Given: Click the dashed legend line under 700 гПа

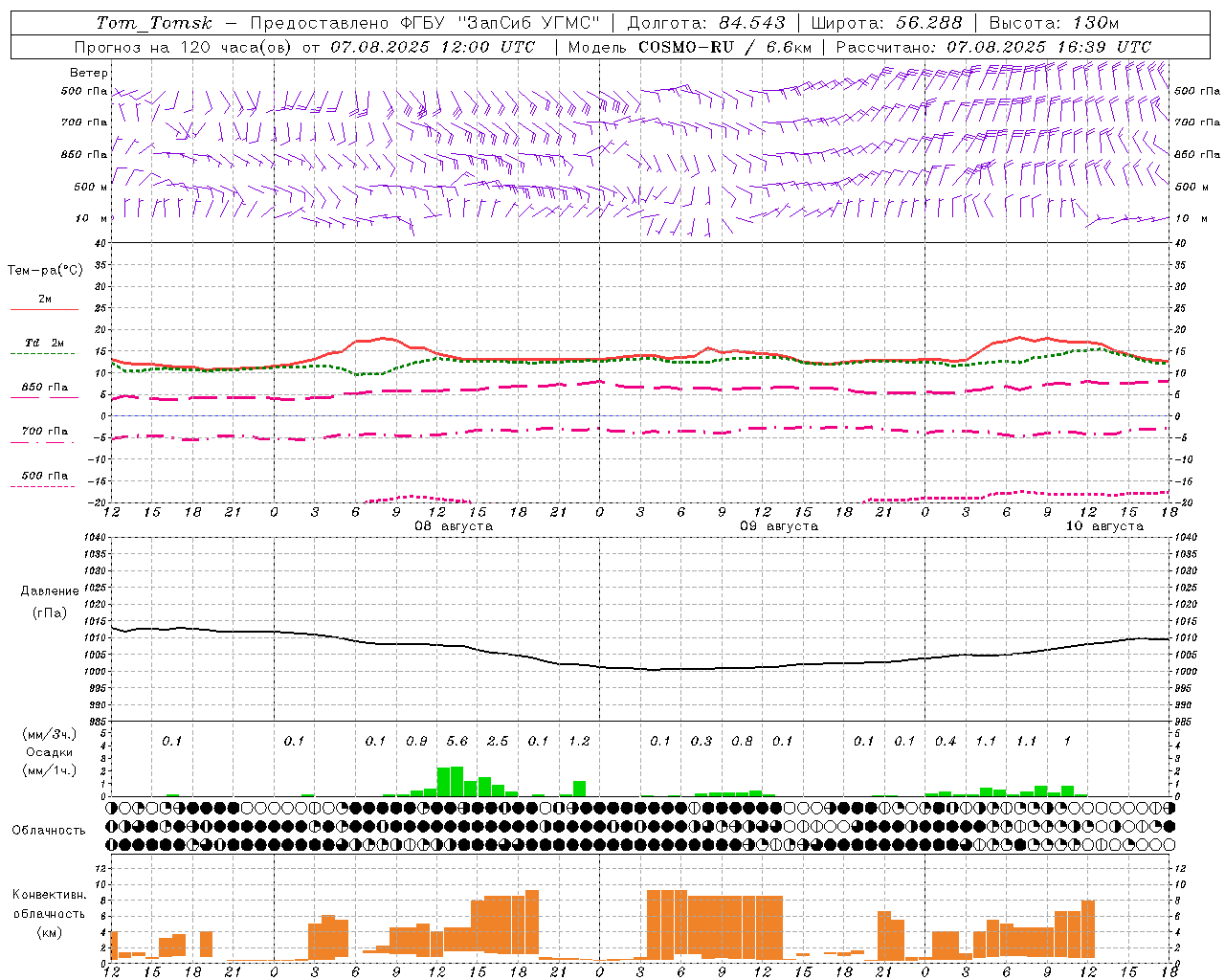Looking at the screenshot, I should 44,442.
